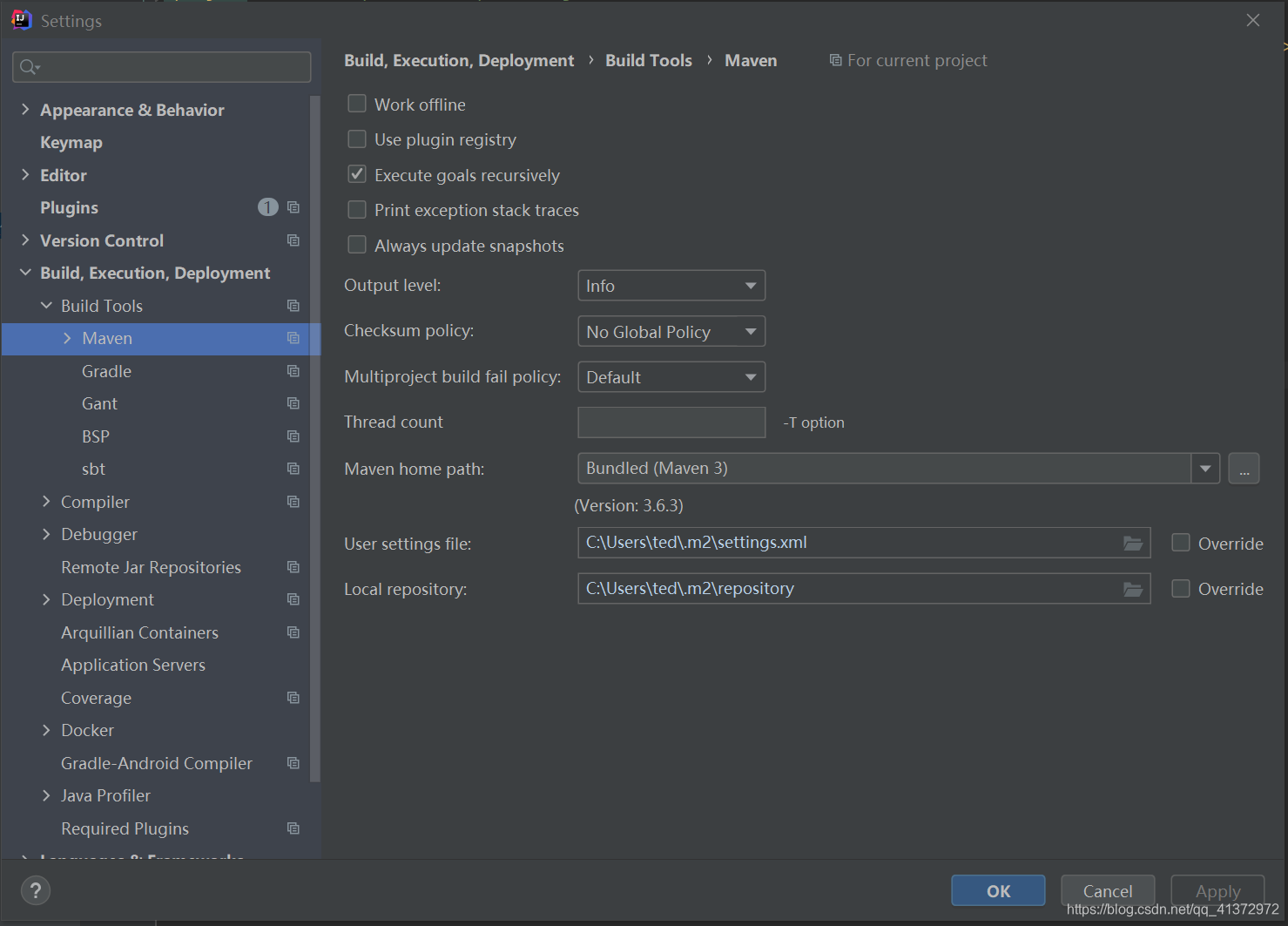The height and width of the screenshot is (926, 1288).
Task: Click the project-level icon beside Compiler
Action: pos(293,502)
